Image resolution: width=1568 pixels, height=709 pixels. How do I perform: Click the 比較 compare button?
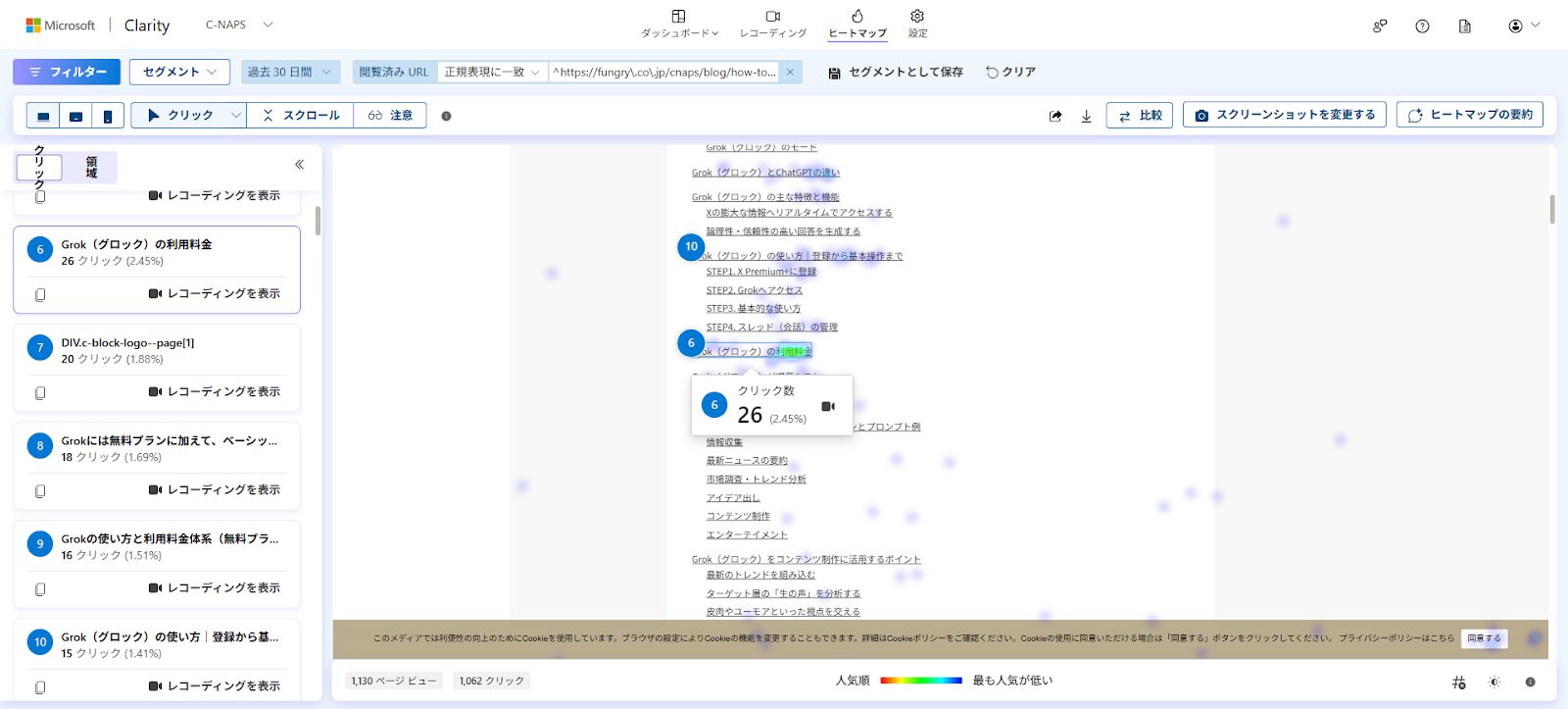(1140, 116)
